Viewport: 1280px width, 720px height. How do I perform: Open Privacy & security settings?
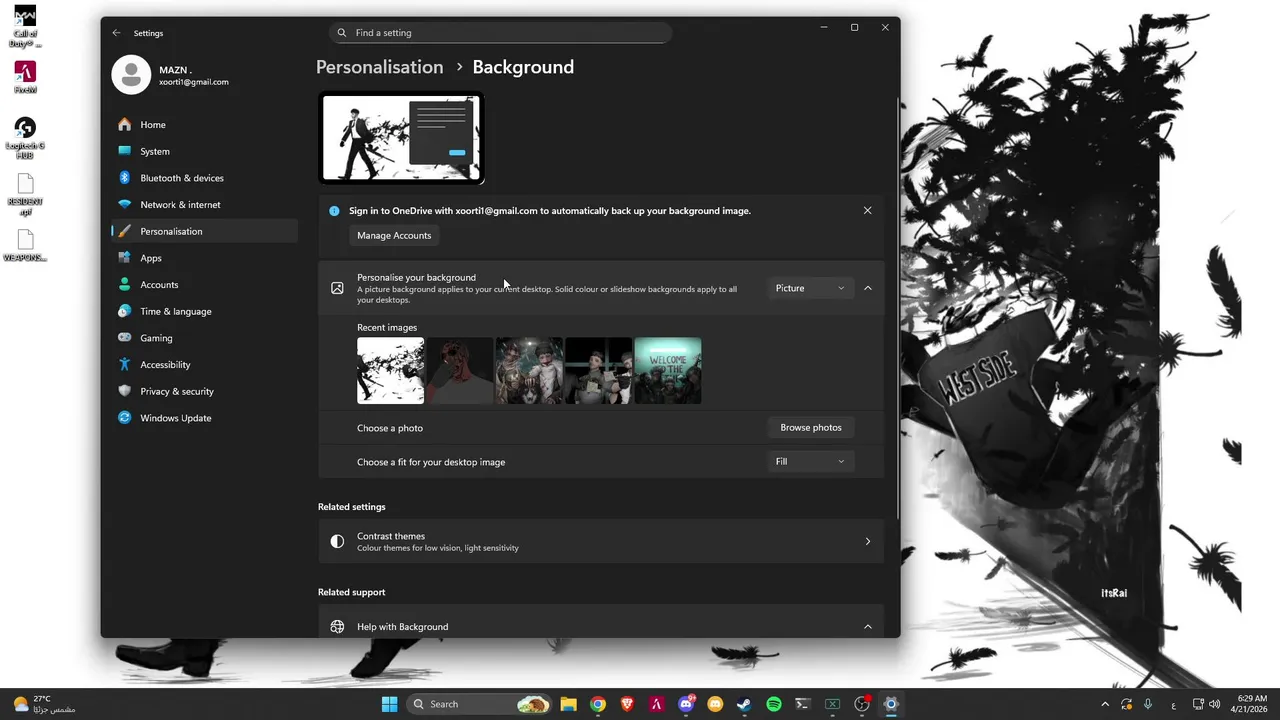click(204, 391)
